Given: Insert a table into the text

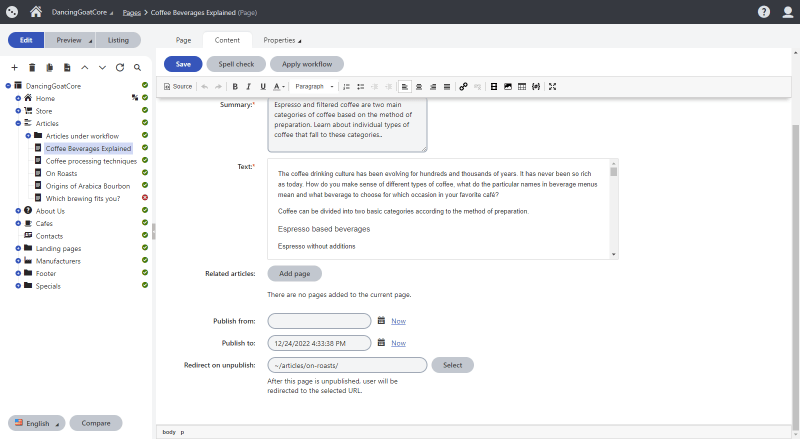Looking at the screenshot, I should coord(522,87).
